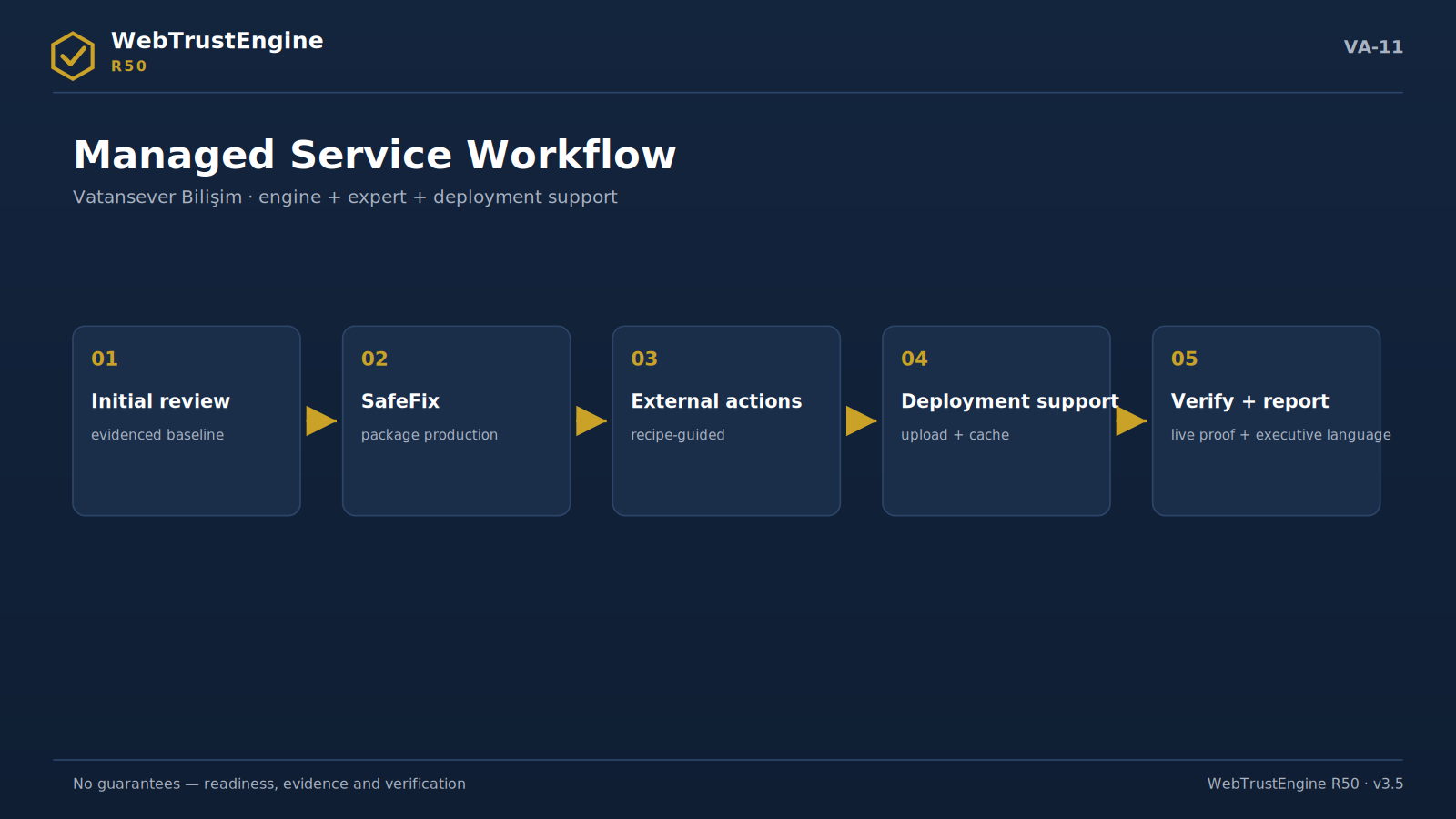This screenshot has height=819, width=1456.
Task: Click the WebTrustEngine hexagon checkmark logo
Action: (x=73, y=56)
